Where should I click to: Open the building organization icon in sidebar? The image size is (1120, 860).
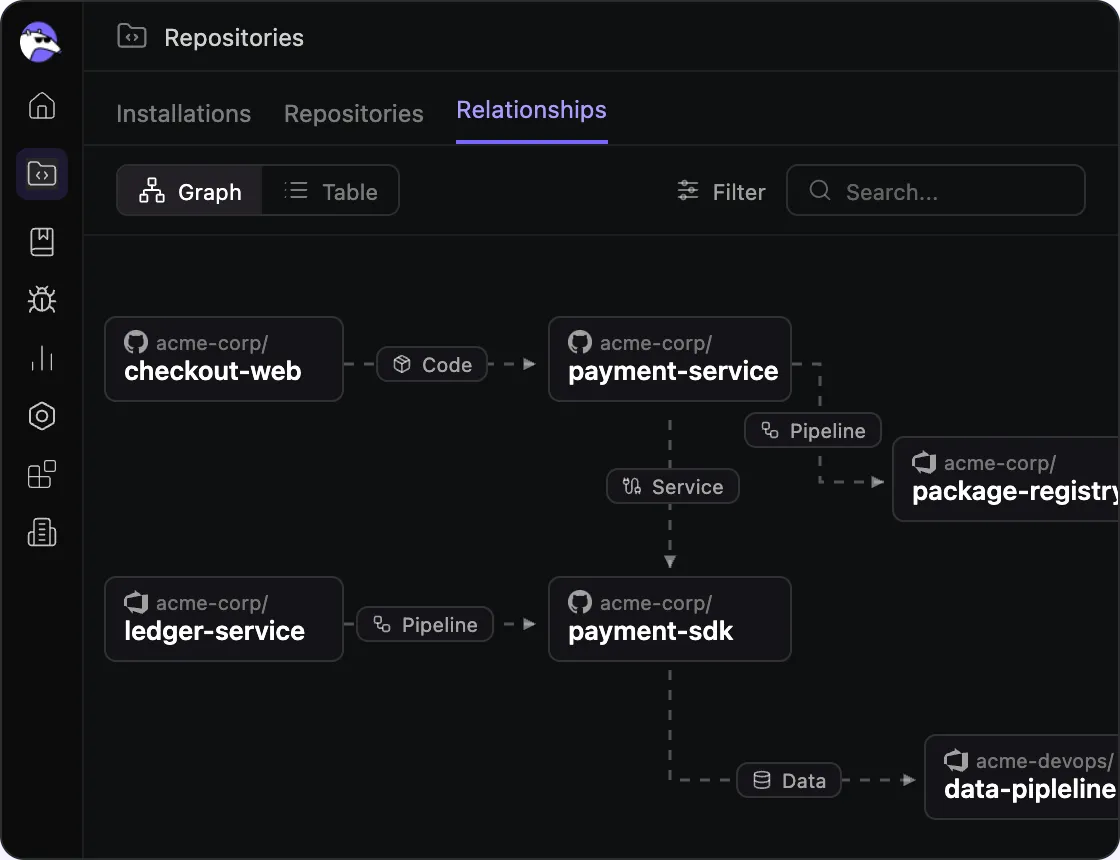coord(42,533)
